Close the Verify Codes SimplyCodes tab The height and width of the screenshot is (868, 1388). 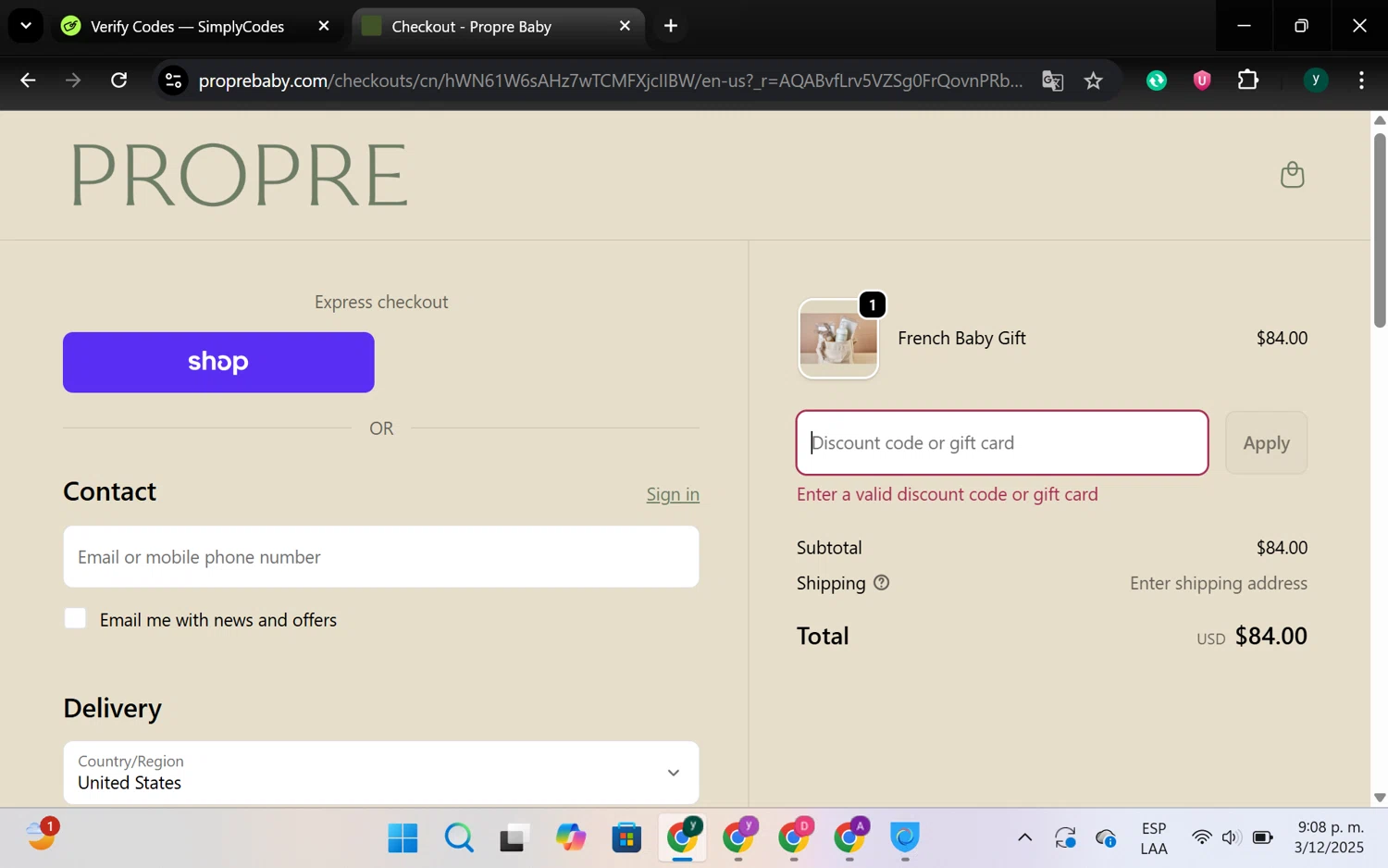click(x=324, y=26)
